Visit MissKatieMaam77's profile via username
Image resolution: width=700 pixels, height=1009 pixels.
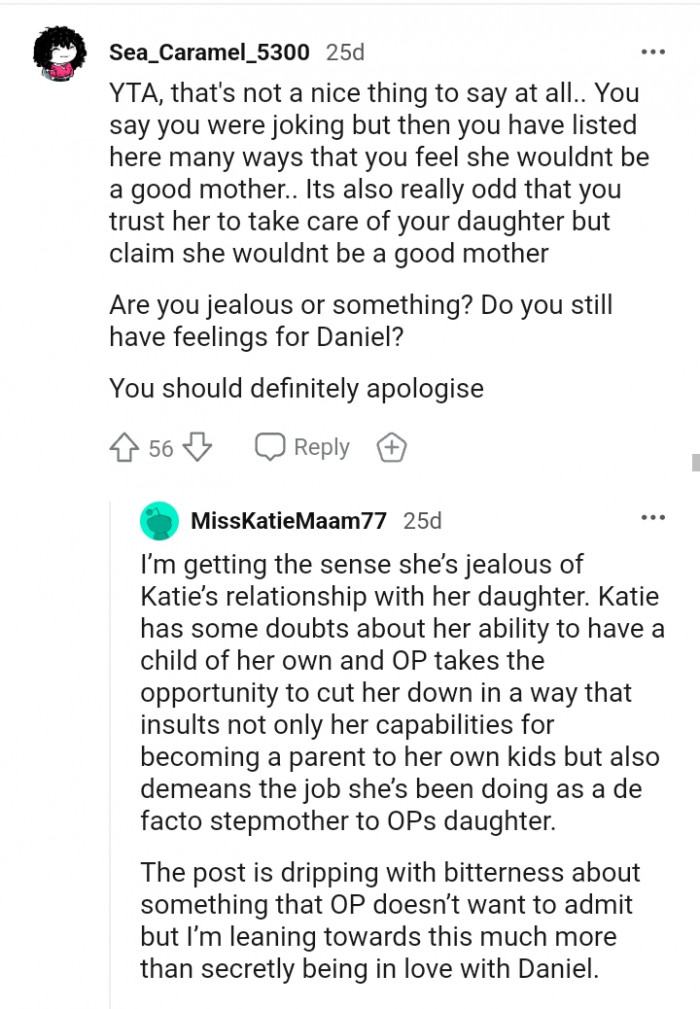point(288,520)
